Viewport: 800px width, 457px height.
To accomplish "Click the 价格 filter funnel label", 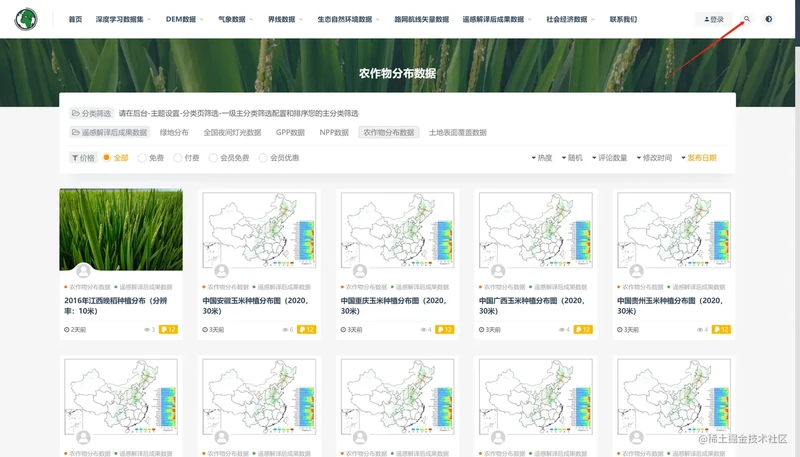I will [83, 158].
